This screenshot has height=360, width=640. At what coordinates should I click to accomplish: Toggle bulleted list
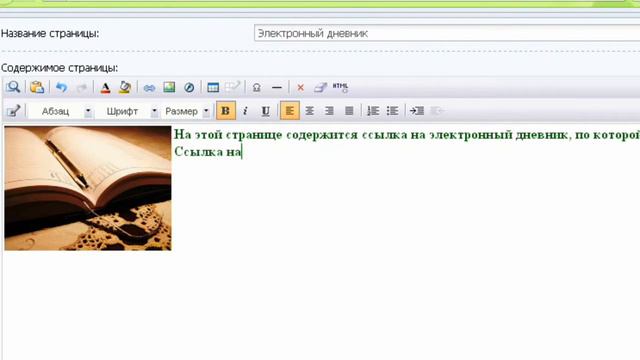[392, 111]
